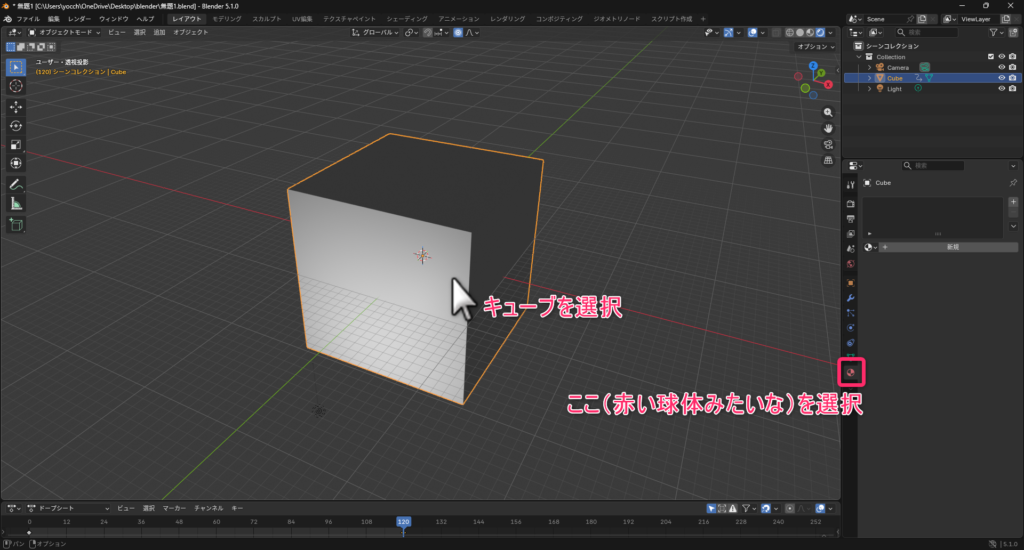Open the Material properties tab (red sphere)
The height and width of the screenshot is (550, 1024).
pyautogui.click(x=850, y=372)
